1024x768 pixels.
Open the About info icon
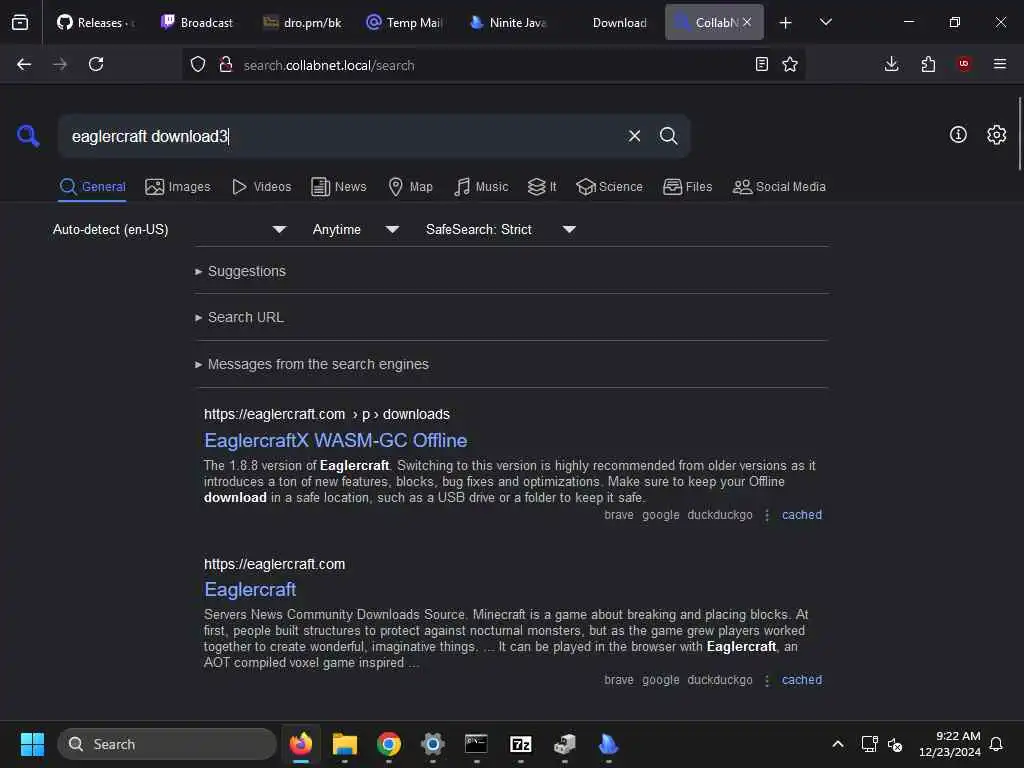pos(957,135)
